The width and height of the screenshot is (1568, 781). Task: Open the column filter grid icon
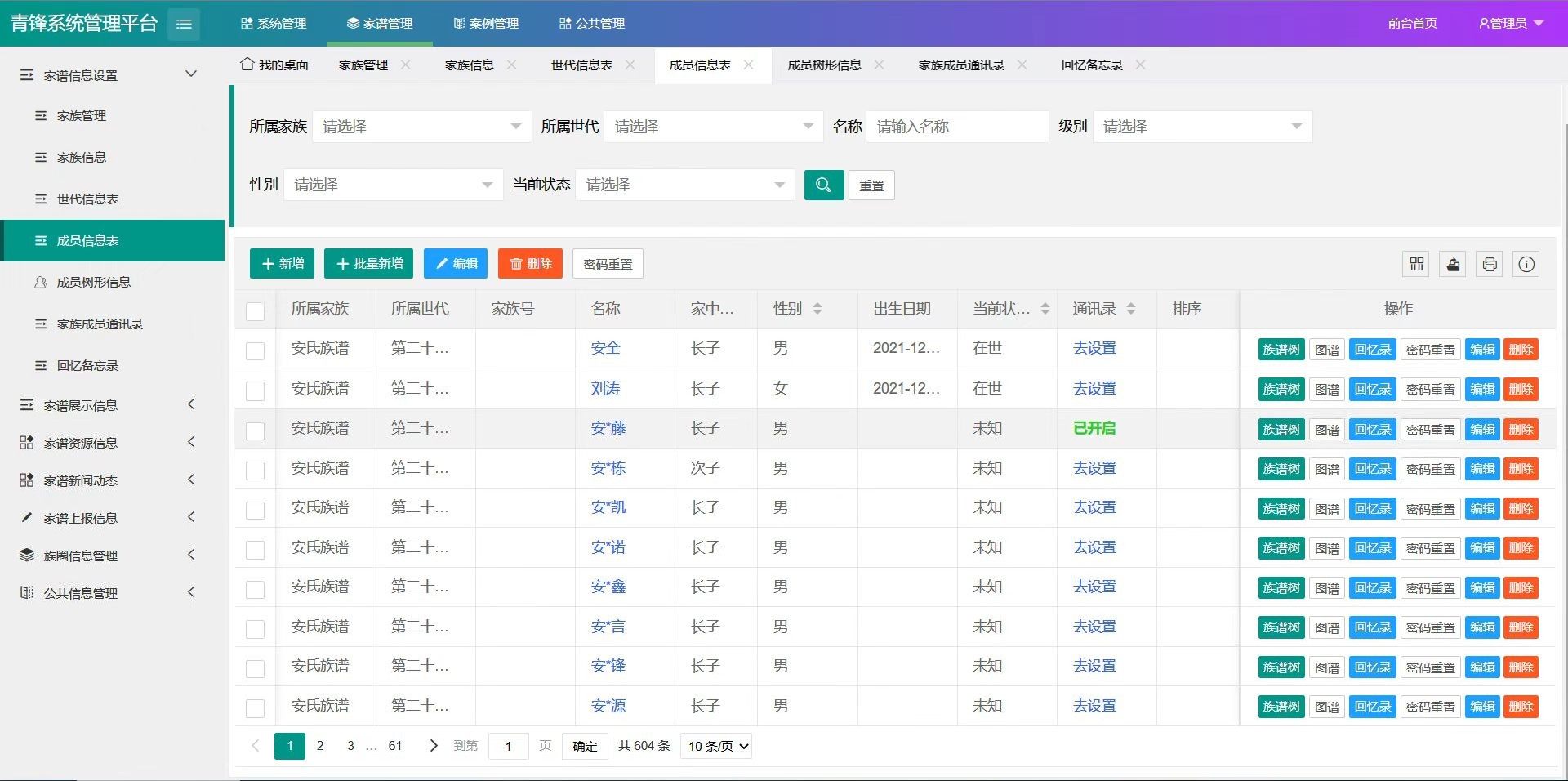click(1416, 264)
